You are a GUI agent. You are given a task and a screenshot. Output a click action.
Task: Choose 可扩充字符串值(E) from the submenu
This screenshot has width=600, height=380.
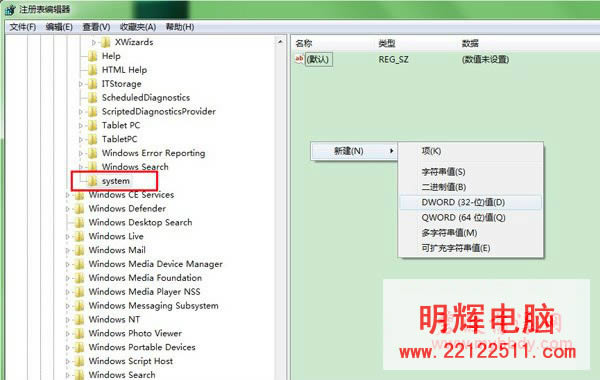click(x=471, y=248)
